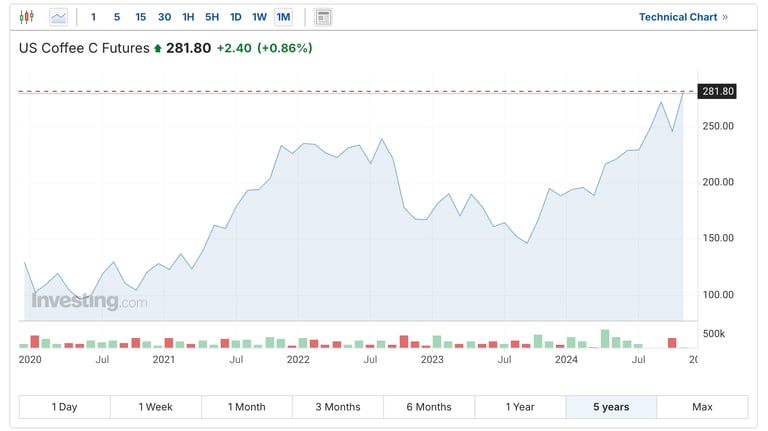768x431 pixels.
Task: Switch to candlestick chart type
Action: point(27,17)
